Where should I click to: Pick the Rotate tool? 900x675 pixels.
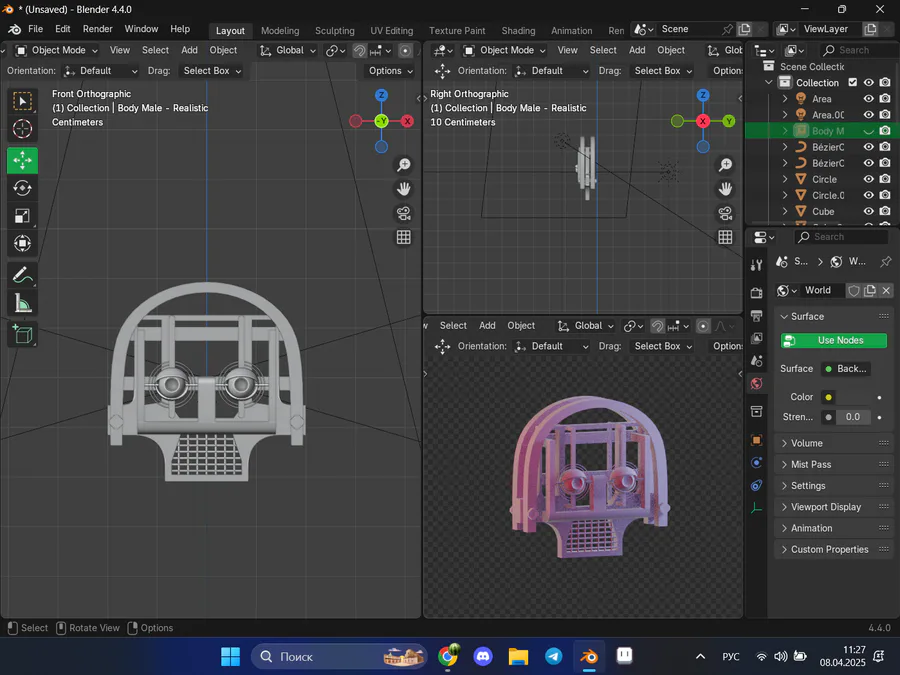click(x=22, y=188)
